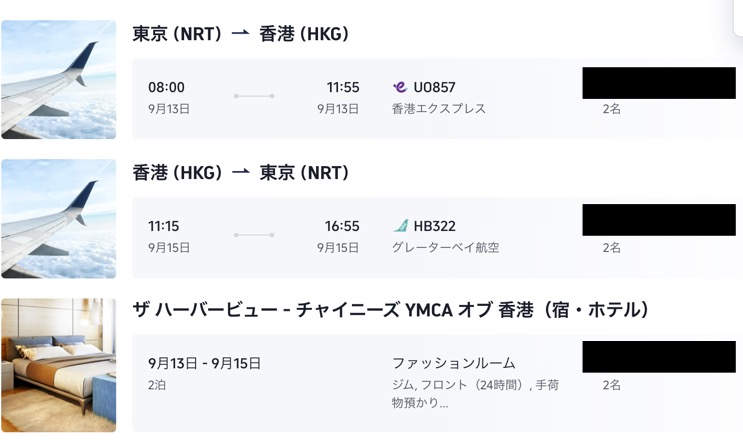743x445 pixels.
Task: Click the 香港エクスプレス airline name
Action: coord(439,108)
